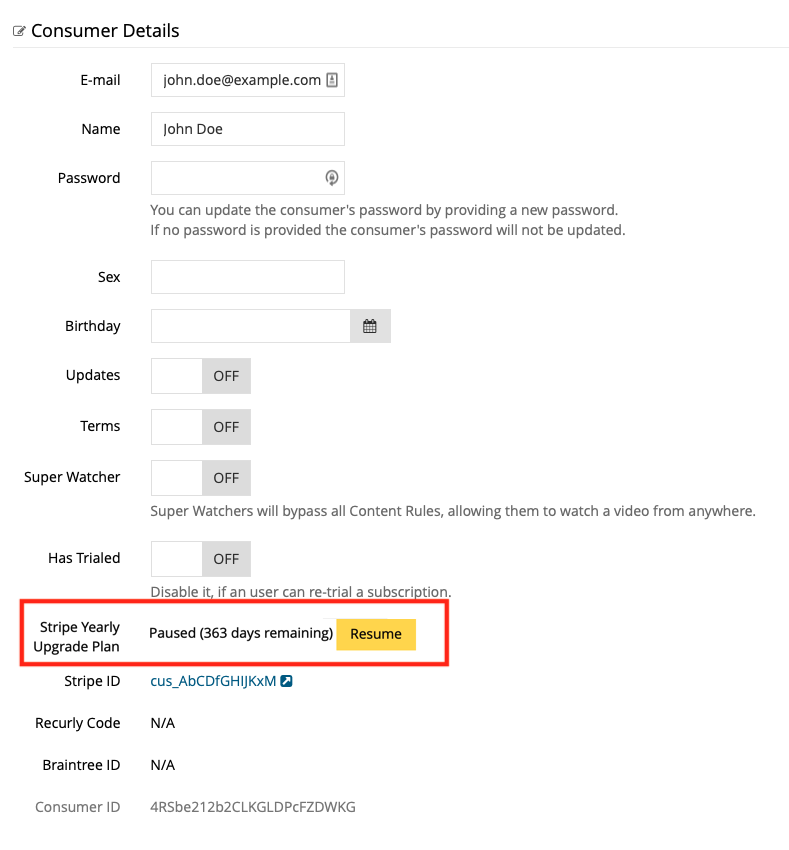Toggle the Terms switch
The width and height of the screenshot is (789, 850).
tap(201, 427)
